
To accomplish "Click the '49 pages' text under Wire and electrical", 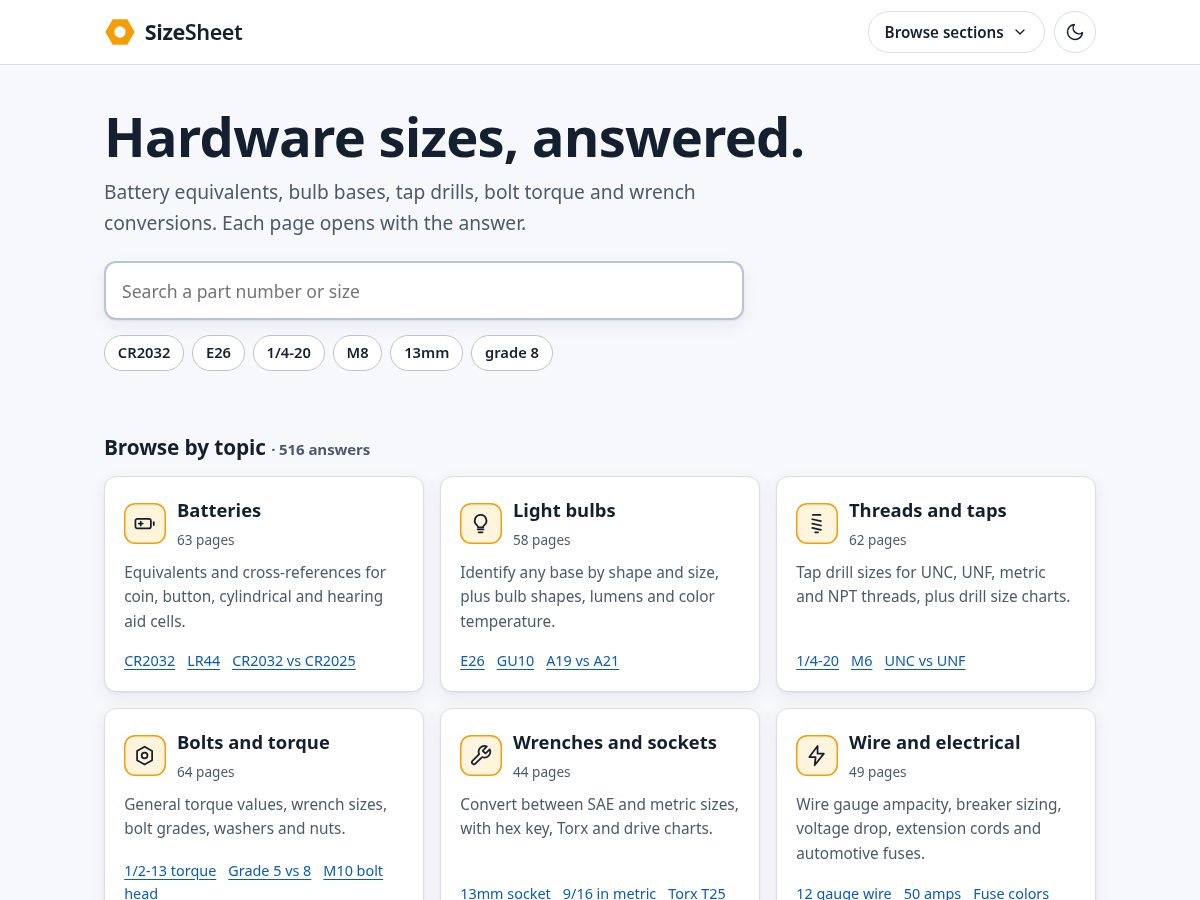I will [x=878, y=772].
